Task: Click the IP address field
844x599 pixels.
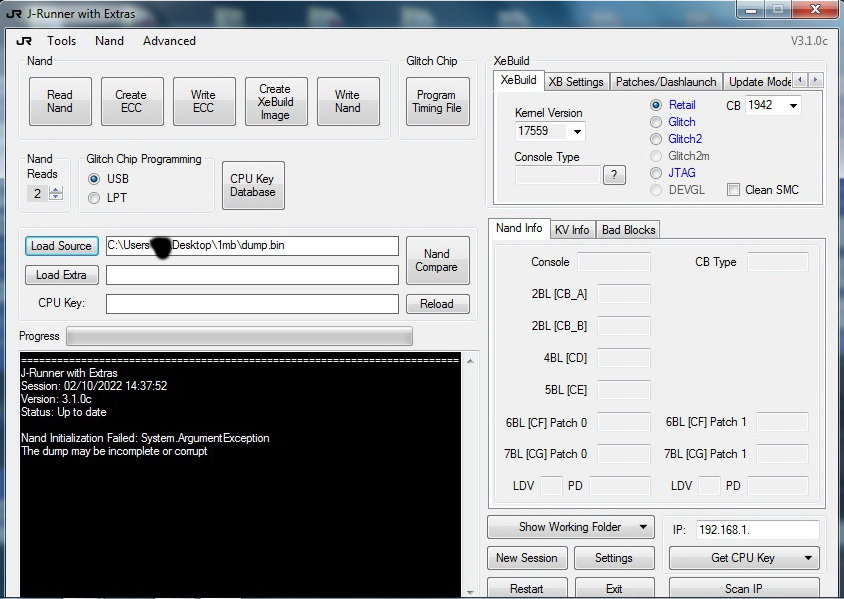Action: point(757,530)
